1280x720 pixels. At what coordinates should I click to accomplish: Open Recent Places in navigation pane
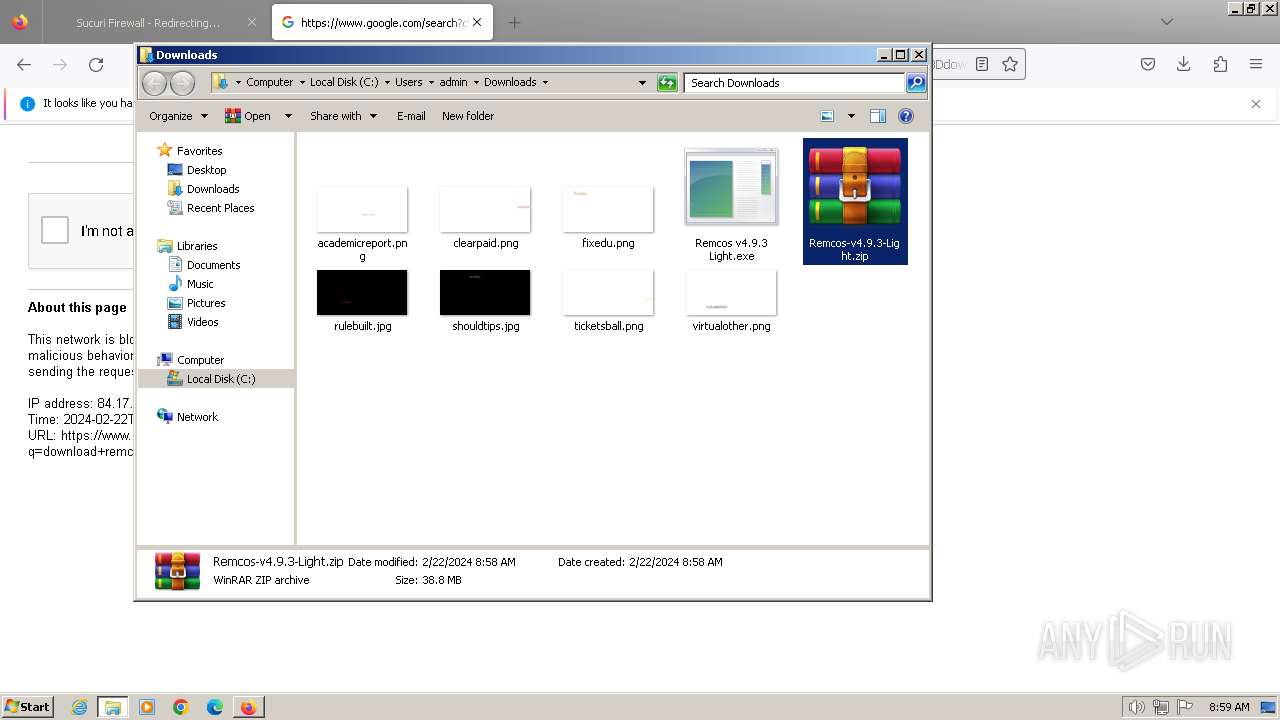click(x=220, y=208)
